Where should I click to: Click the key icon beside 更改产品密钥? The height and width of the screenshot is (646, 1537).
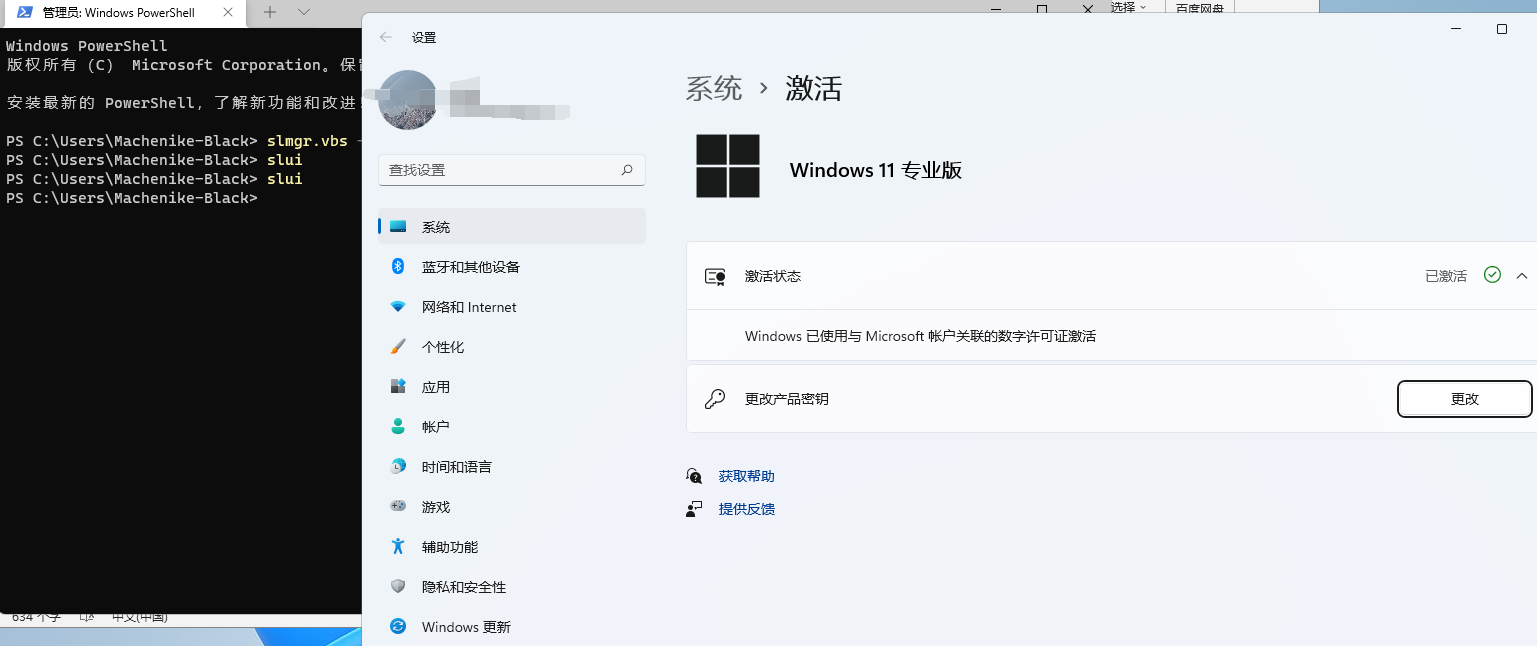pos(715,399)
